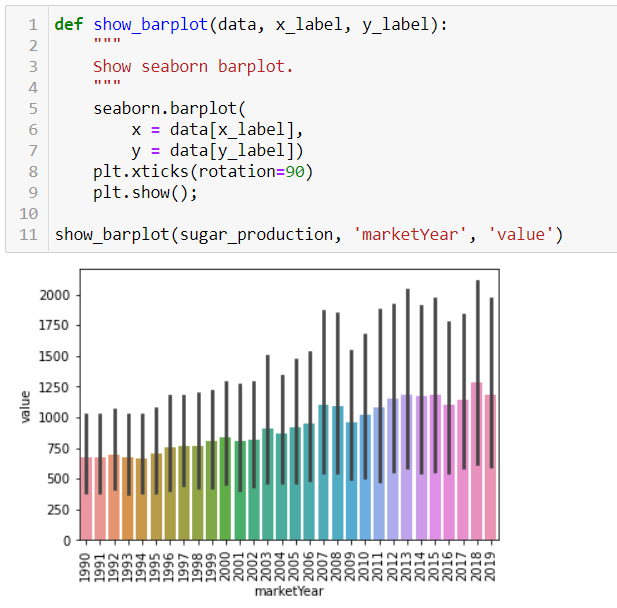
Task: Click the y-axis tick label 0
Action: pos(67,541)
